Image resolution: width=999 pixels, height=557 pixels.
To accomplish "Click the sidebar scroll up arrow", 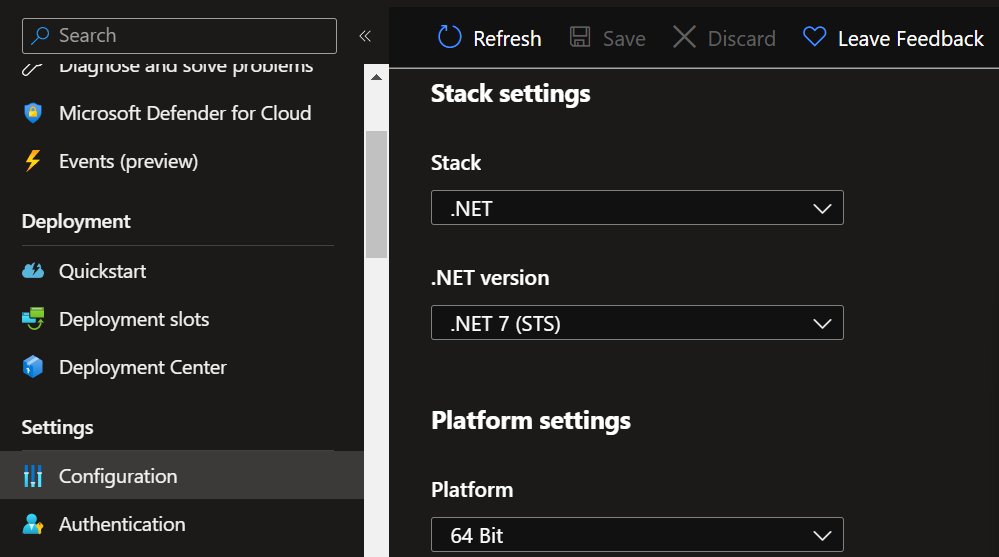I will (x=377, y=77).
